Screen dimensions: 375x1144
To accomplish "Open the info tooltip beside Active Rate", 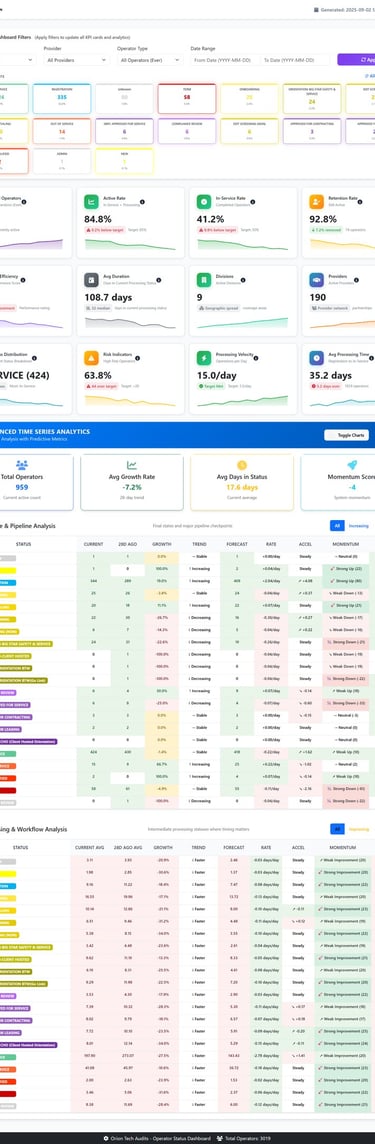I will click(142, 201).
